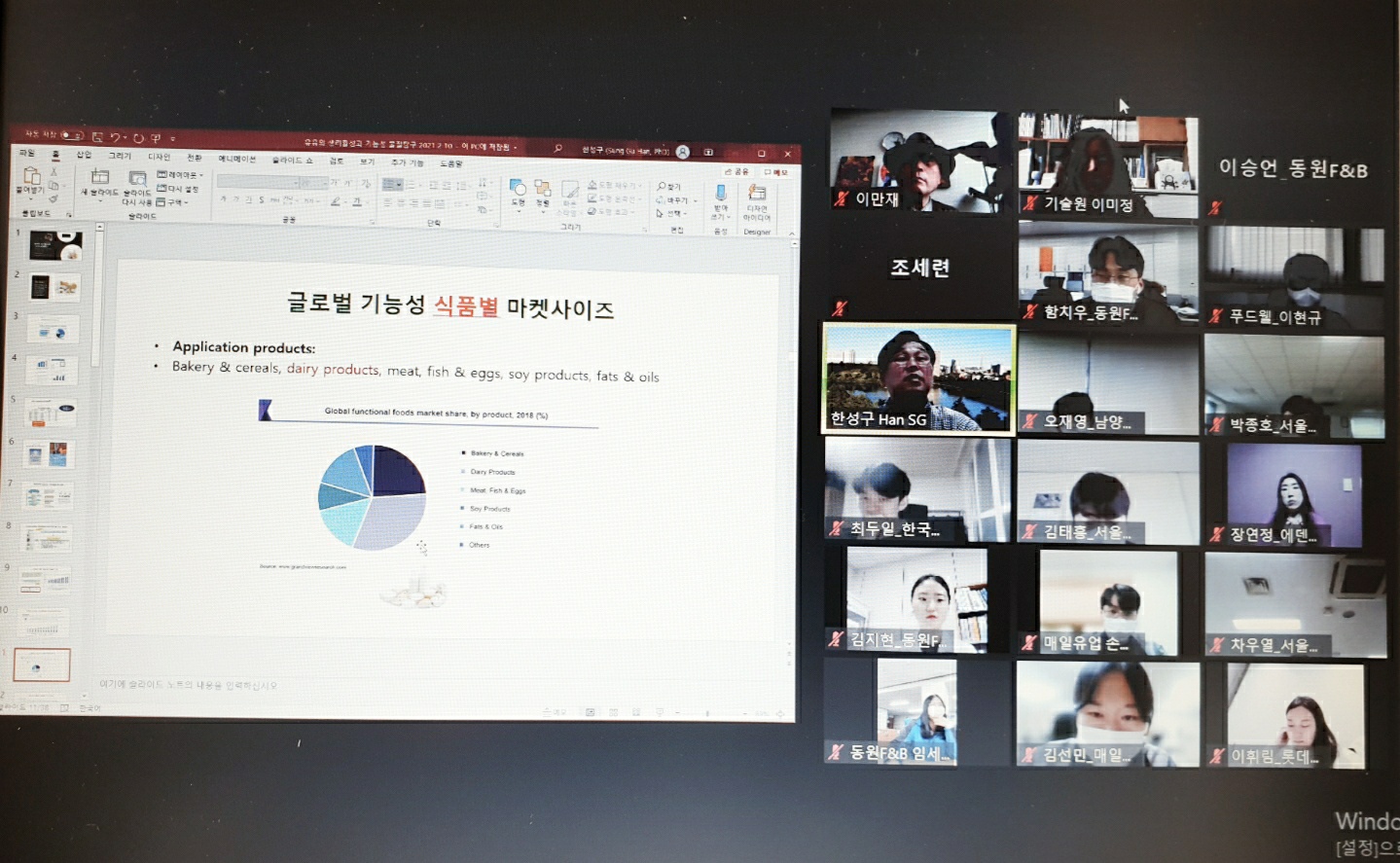Image resolution: width=1400 pixels, height=863 pixels.
Task: Open the font name combo box
Action: click(x=258, y=182)
